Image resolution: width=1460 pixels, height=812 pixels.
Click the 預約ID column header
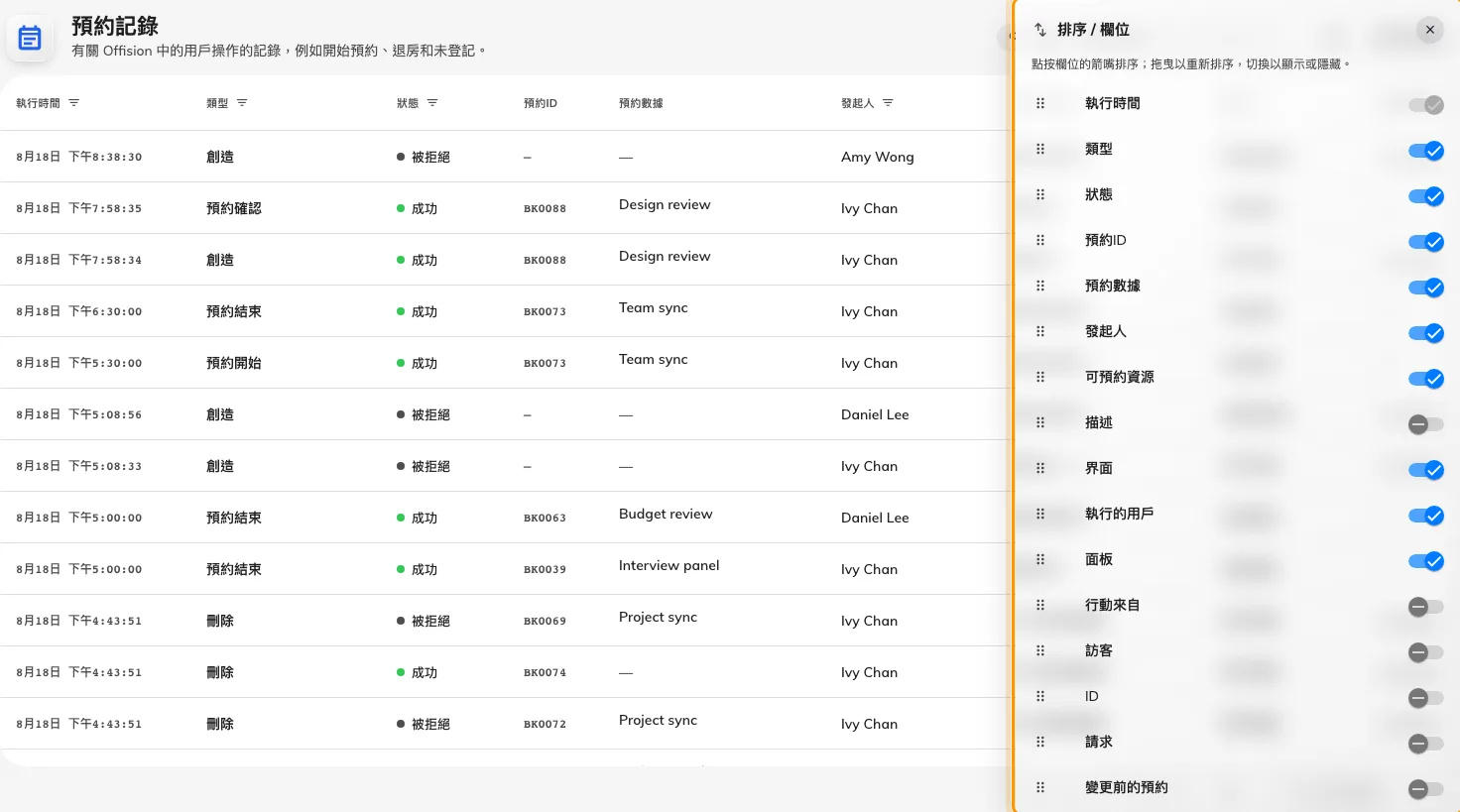(541, 103)
